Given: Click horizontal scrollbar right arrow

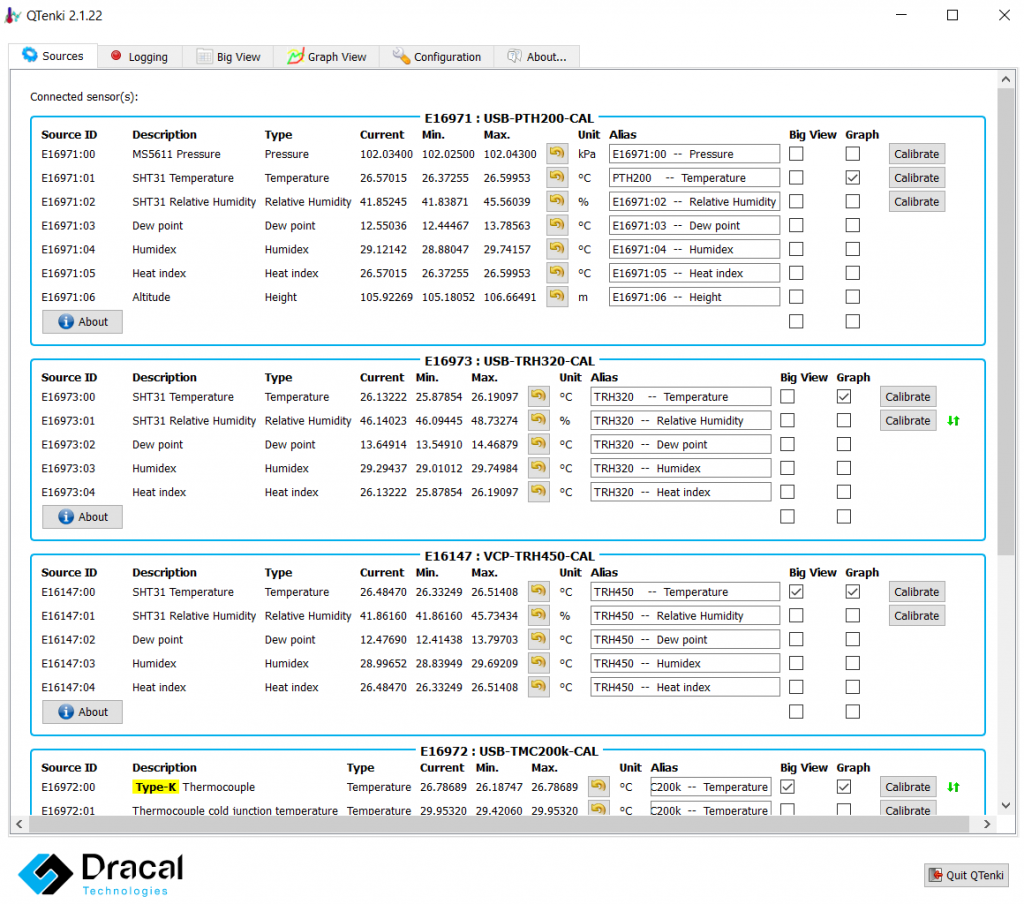Looking at the screenshot, I should pos(987,824).
